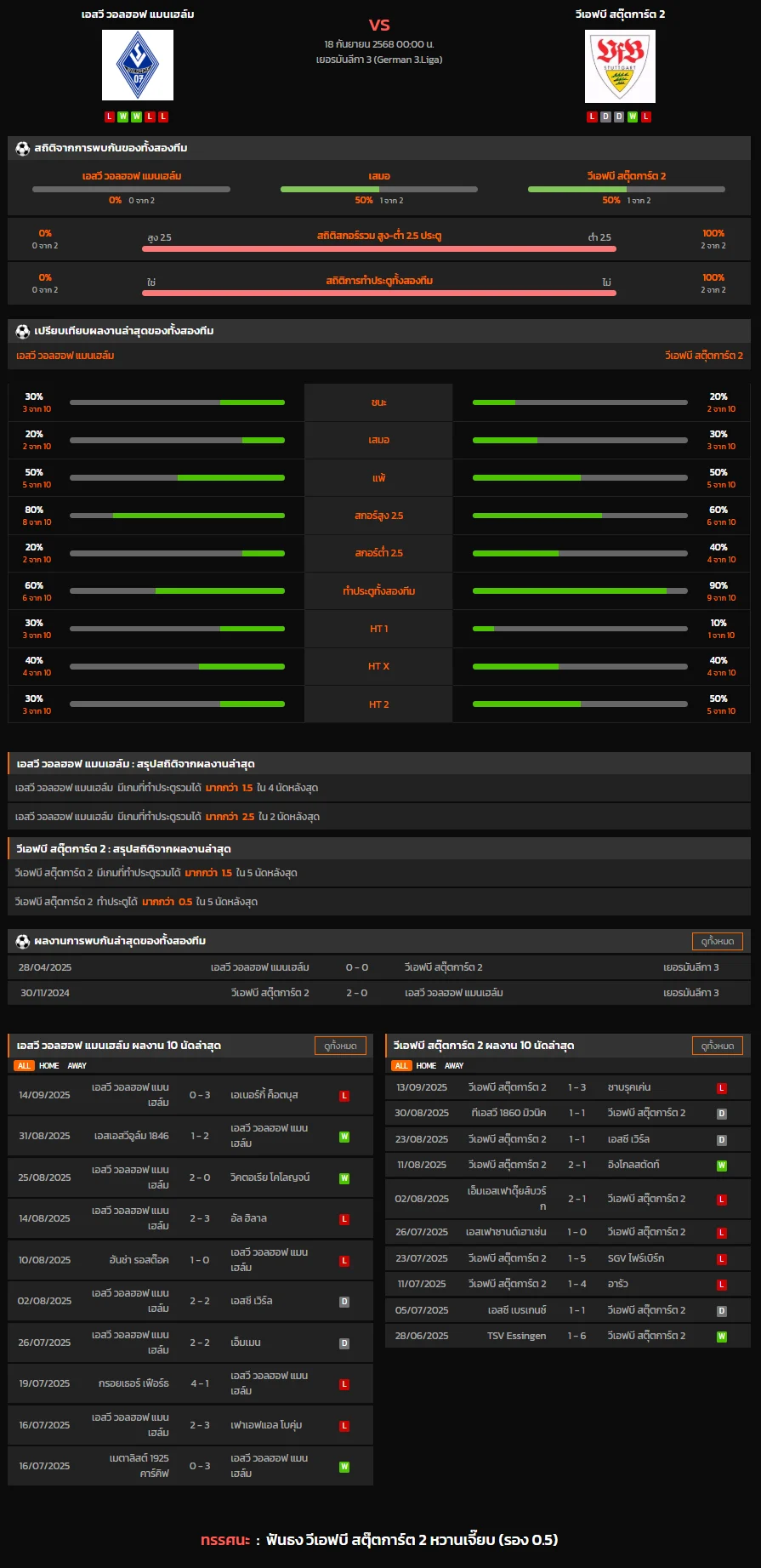
Task: Open the วีเอฟบี สตุ๊ตการ์ต 2 team name at the top
Action: [620, 14]
